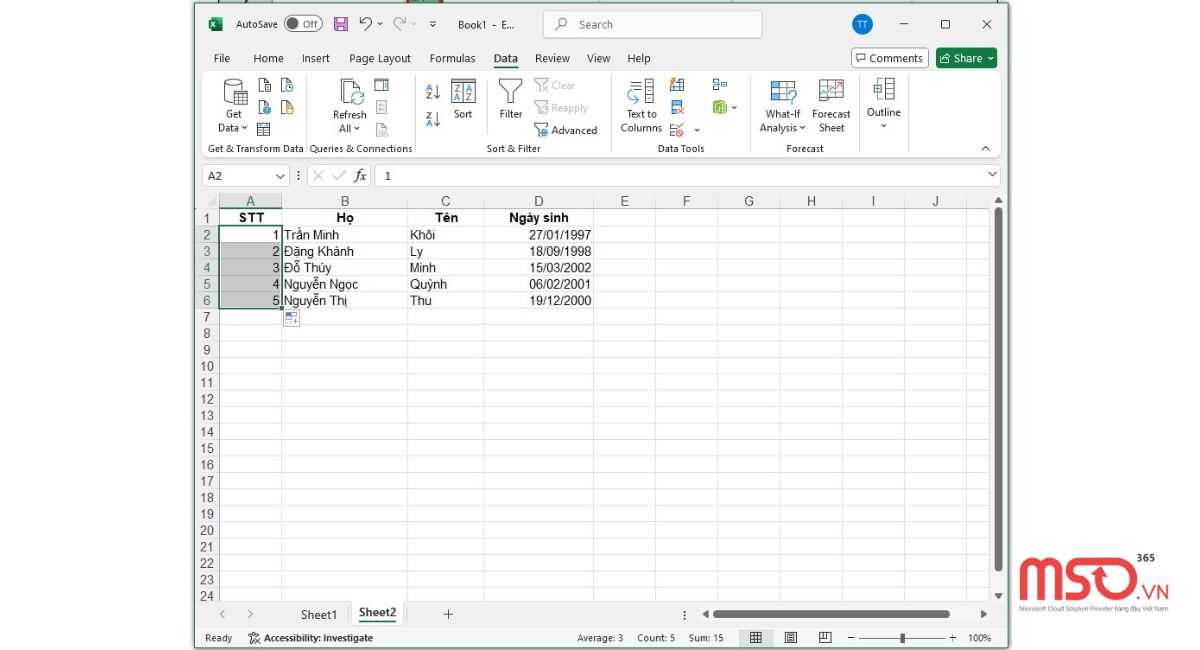The image size is (1200, 650).
Task: Switch to the Page Layout tab
Action: pos(380,58)
